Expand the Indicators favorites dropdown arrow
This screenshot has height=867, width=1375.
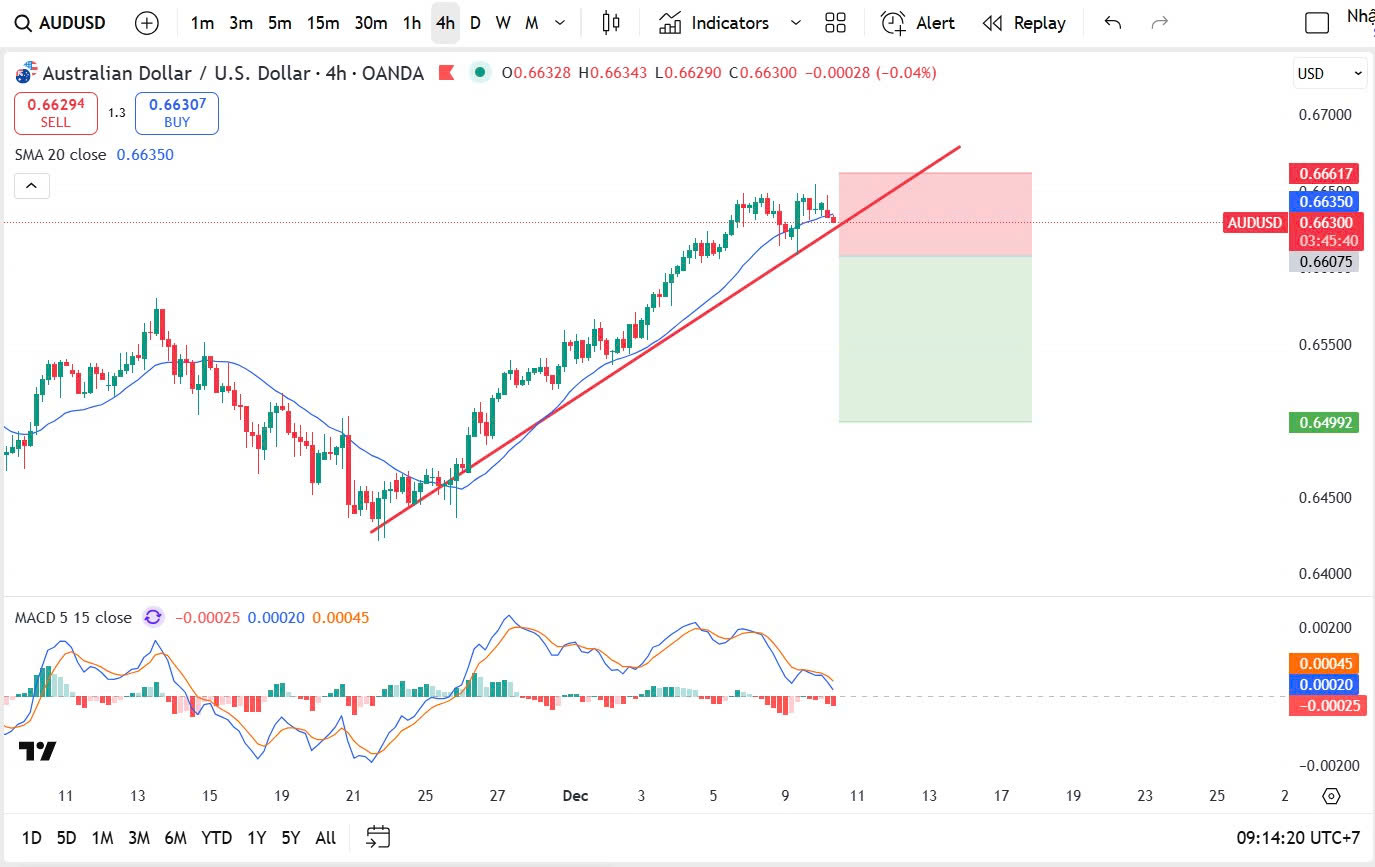[796, 23]
